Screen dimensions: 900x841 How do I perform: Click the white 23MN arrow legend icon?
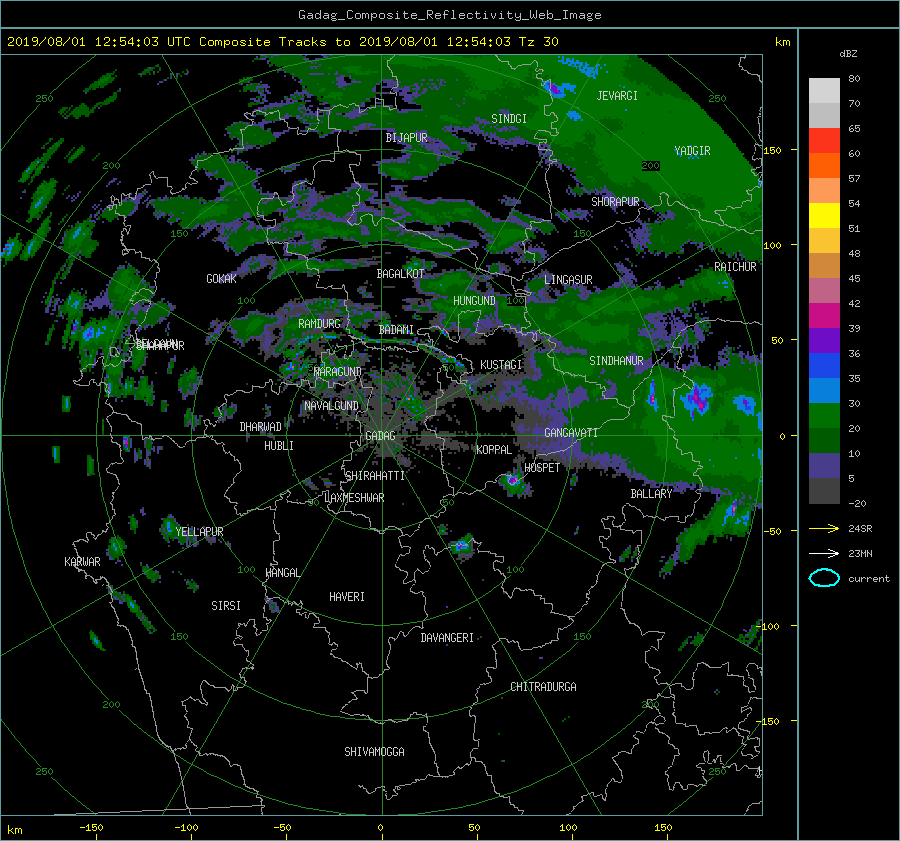[824, 553]
